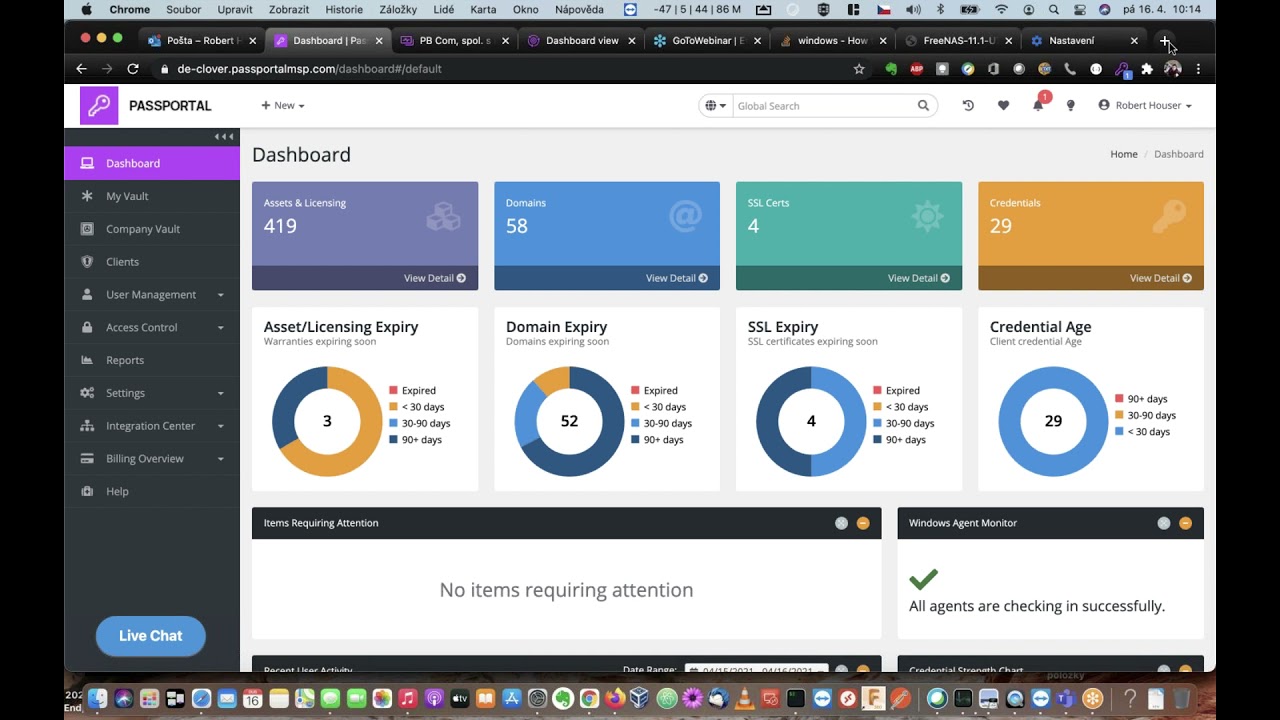Close the Windows Agent Monitor widget
This screenshot has height=720, width=1280.
coord(1164,523)
